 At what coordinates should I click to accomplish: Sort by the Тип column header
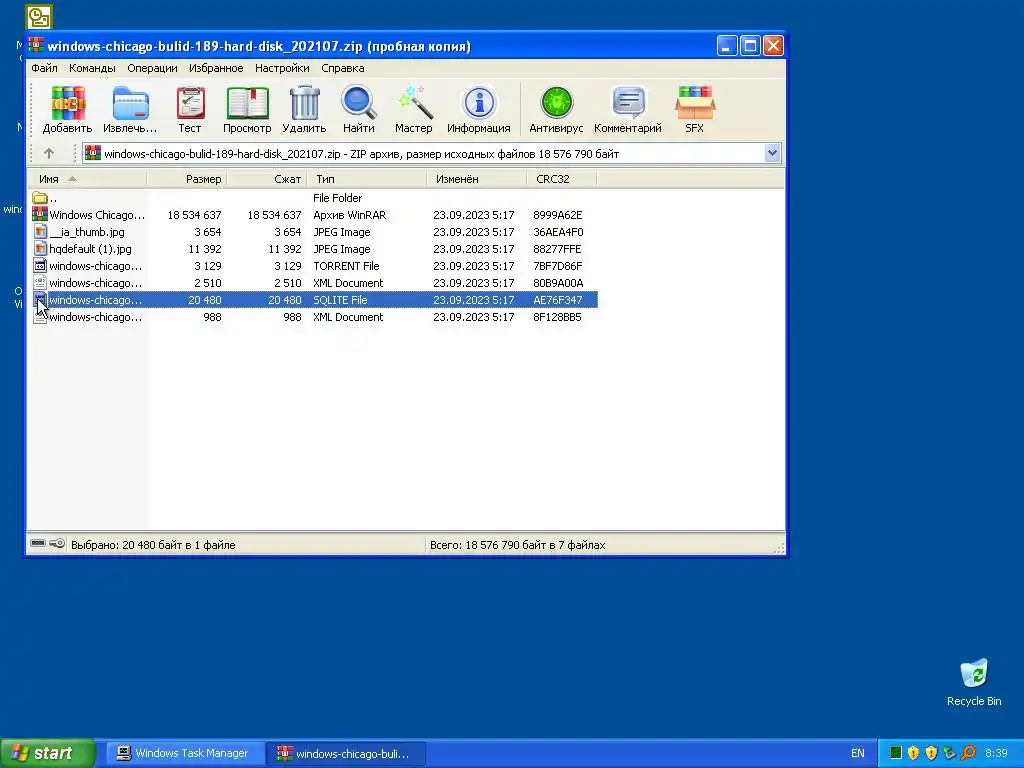pyautogui.click(x=366, y=179)
